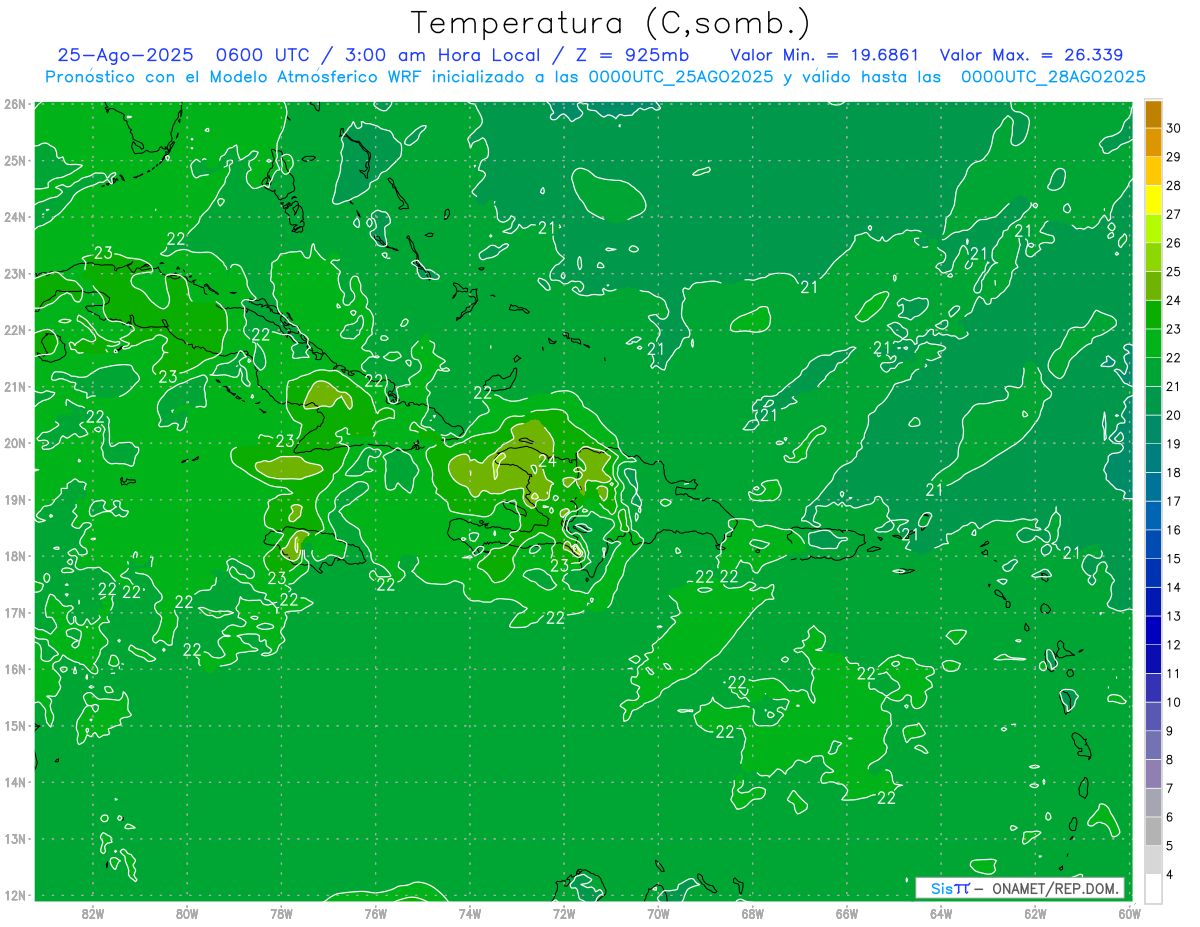The height and width of the screenshot is (927, 1200).
Task: Click the "64W" longitude axis label
Action: coord(941,913)
